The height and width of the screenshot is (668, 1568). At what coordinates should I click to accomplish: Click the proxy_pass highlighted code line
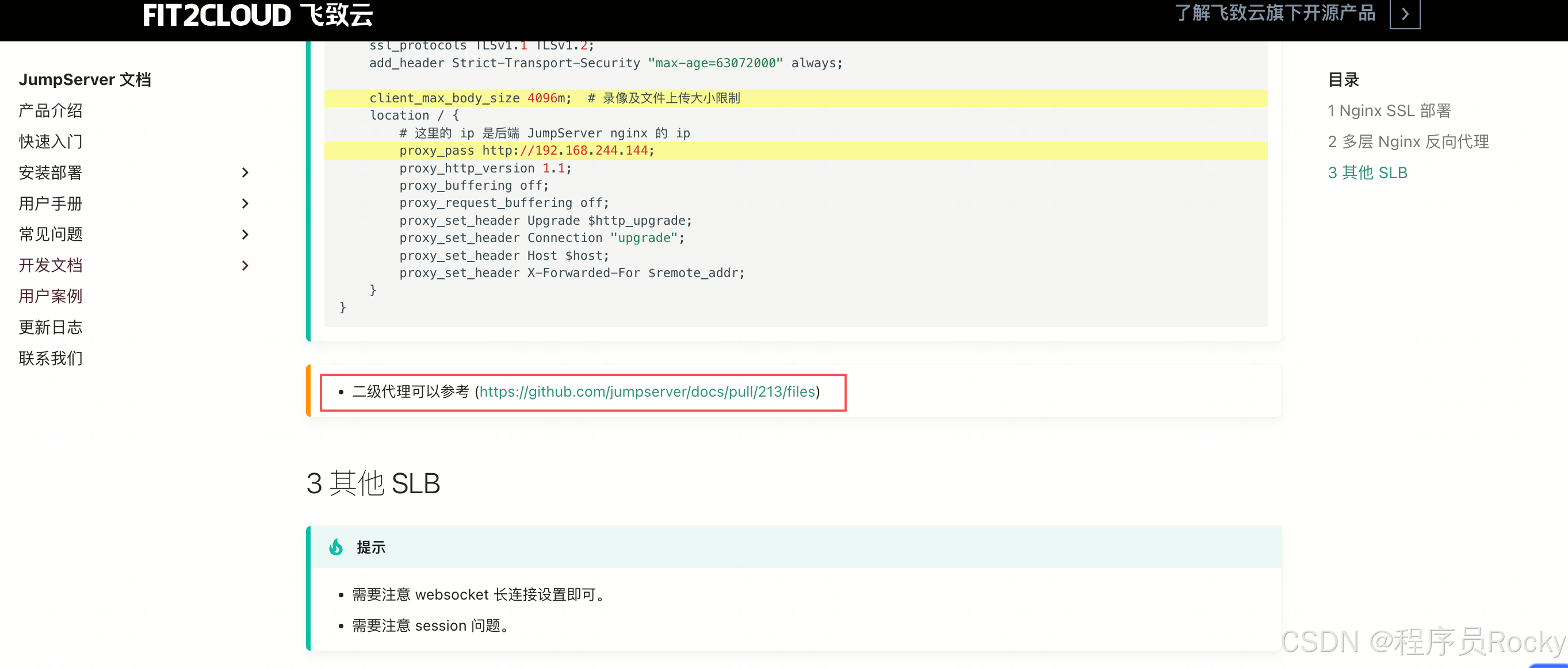point(526,151)
